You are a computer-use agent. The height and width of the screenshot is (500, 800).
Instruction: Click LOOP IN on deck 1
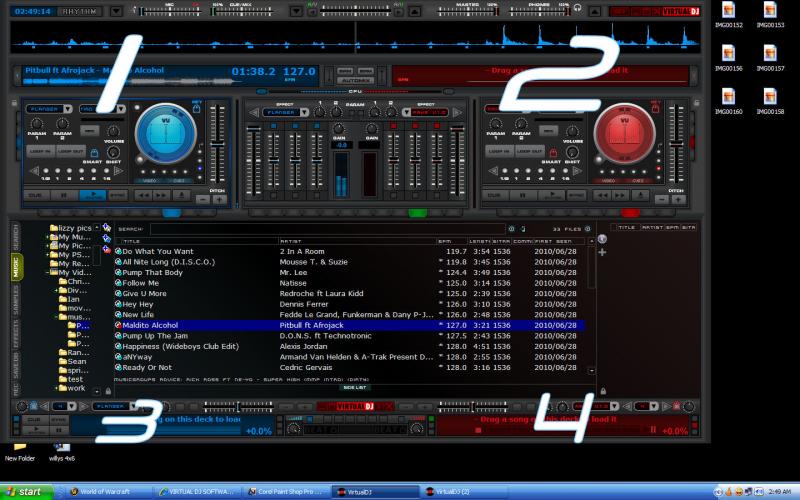(40, 152)
